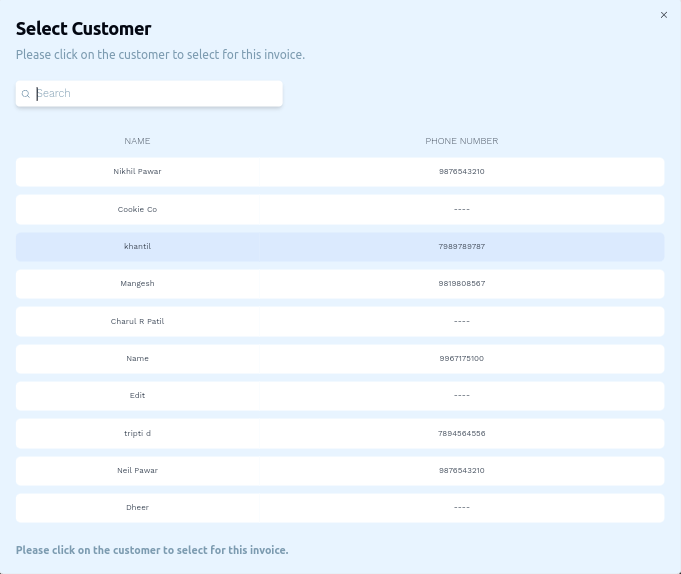Image resolution: width=681 pixels, height=574 pixels.
Task: Click phone number 7989789787
Action: click(x=461, y=247)
